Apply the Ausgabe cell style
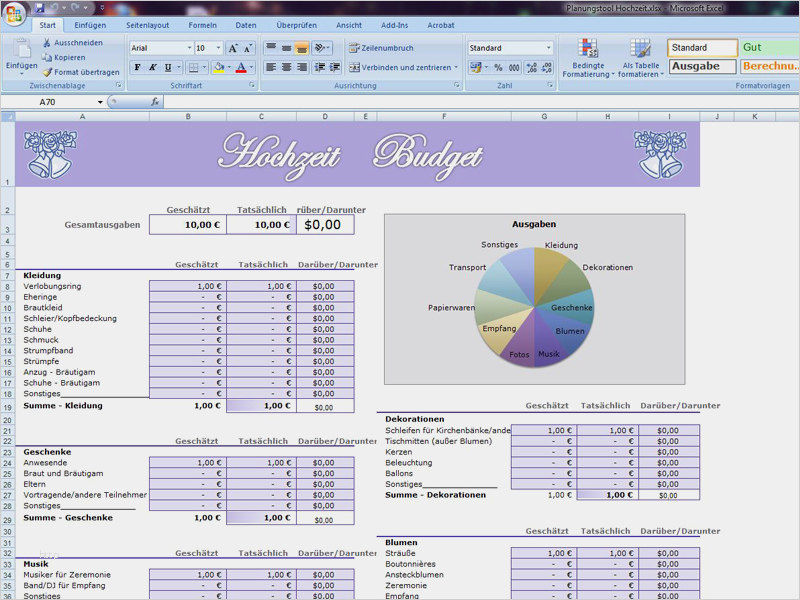800x600 pixels. pyautogui.click(x=702, y=66)
